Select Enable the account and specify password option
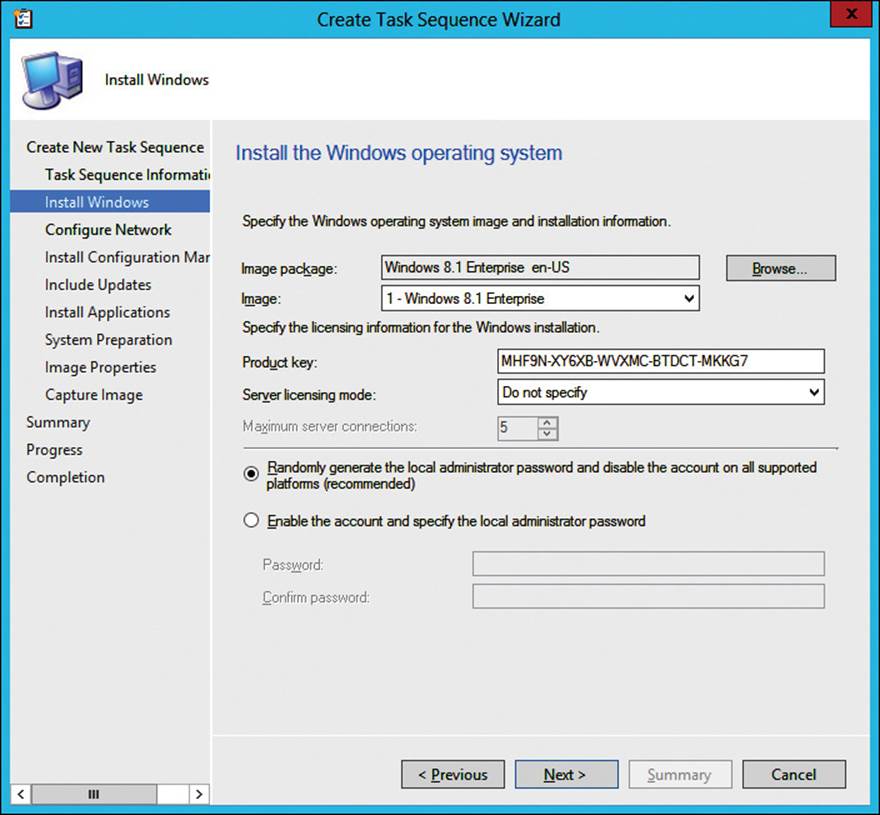The width and height of the screenshot is (880, 815). [251, 520]
